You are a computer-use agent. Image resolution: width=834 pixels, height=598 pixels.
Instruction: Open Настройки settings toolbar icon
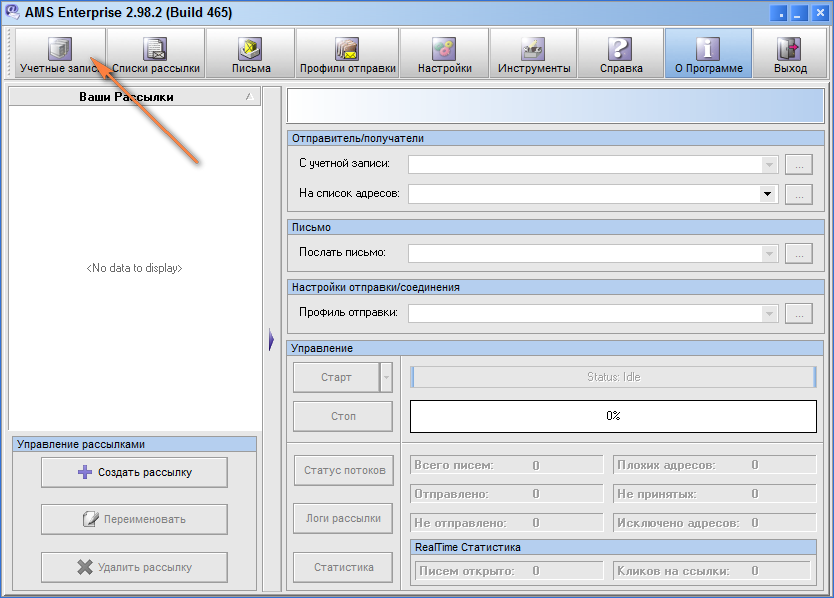[444, 53]
